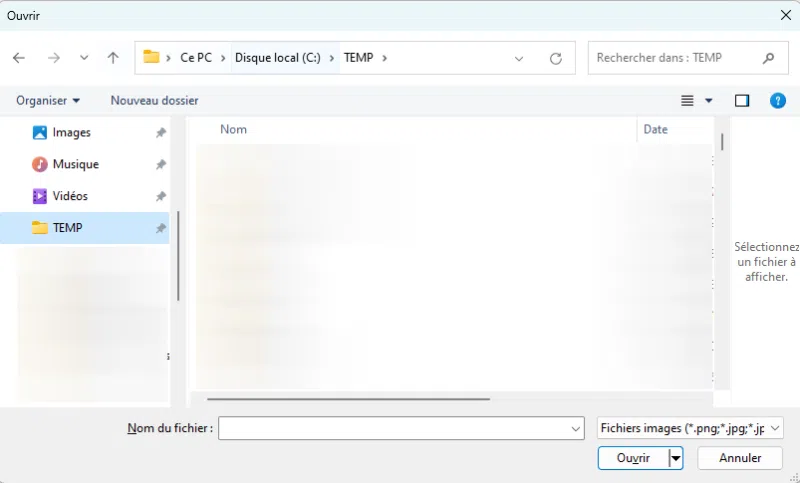Click the Ouvrir button
800x483 pixels.
point(633,458)
